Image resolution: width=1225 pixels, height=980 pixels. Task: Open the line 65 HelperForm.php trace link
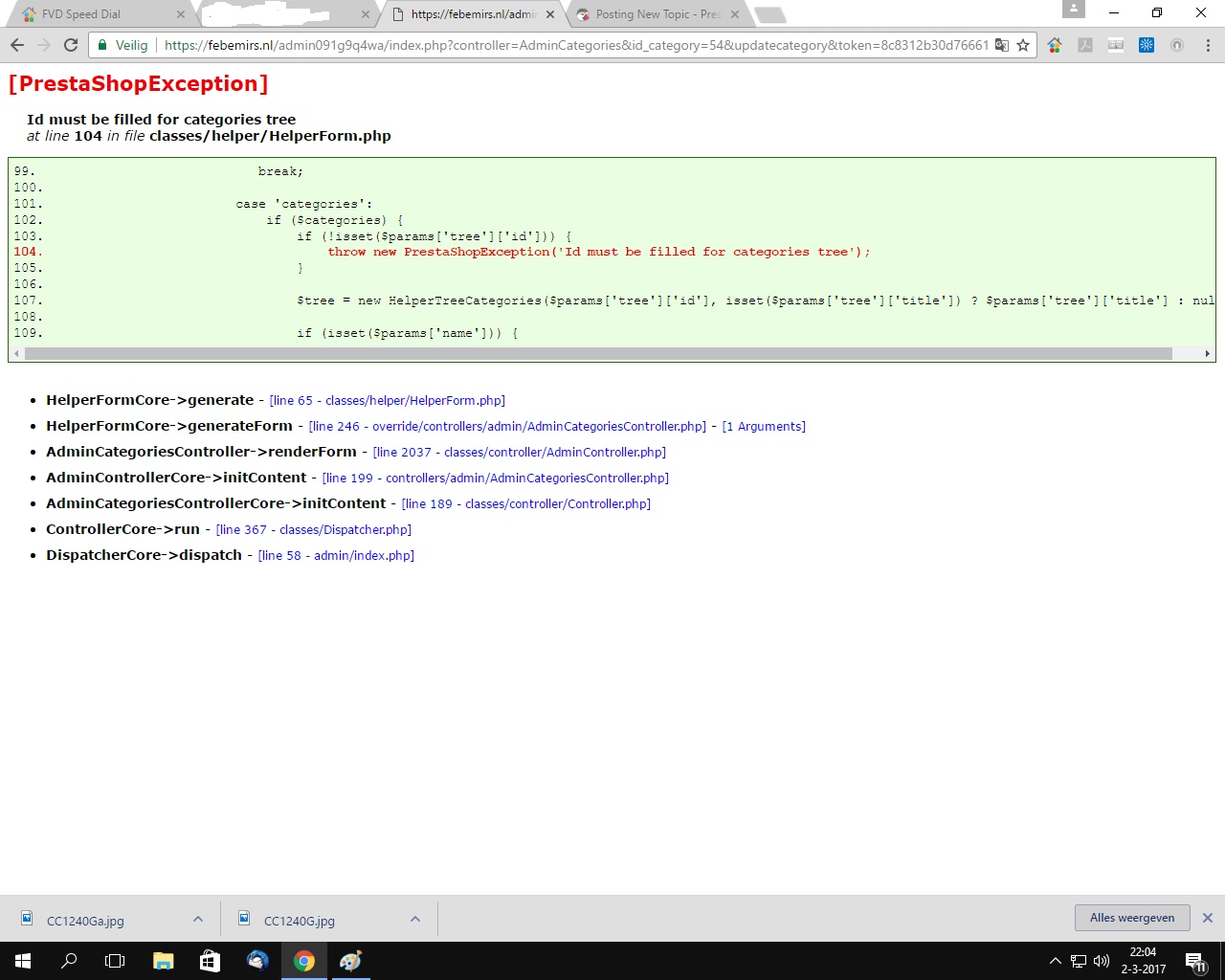pyautogui.click(x=388, y=401)
